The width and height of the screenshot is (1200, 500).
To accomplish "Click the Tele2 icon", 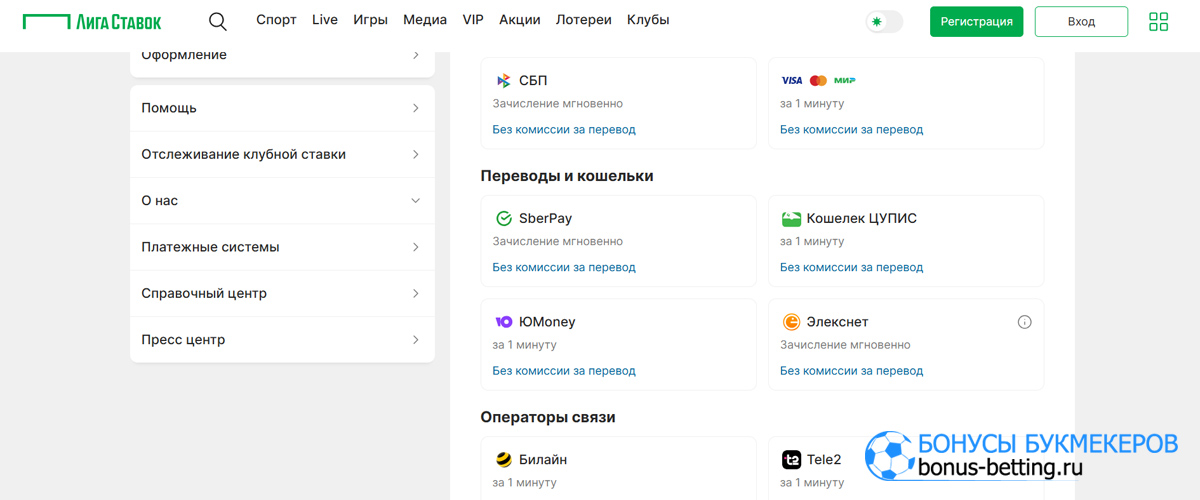I will (x=791, y=460).
